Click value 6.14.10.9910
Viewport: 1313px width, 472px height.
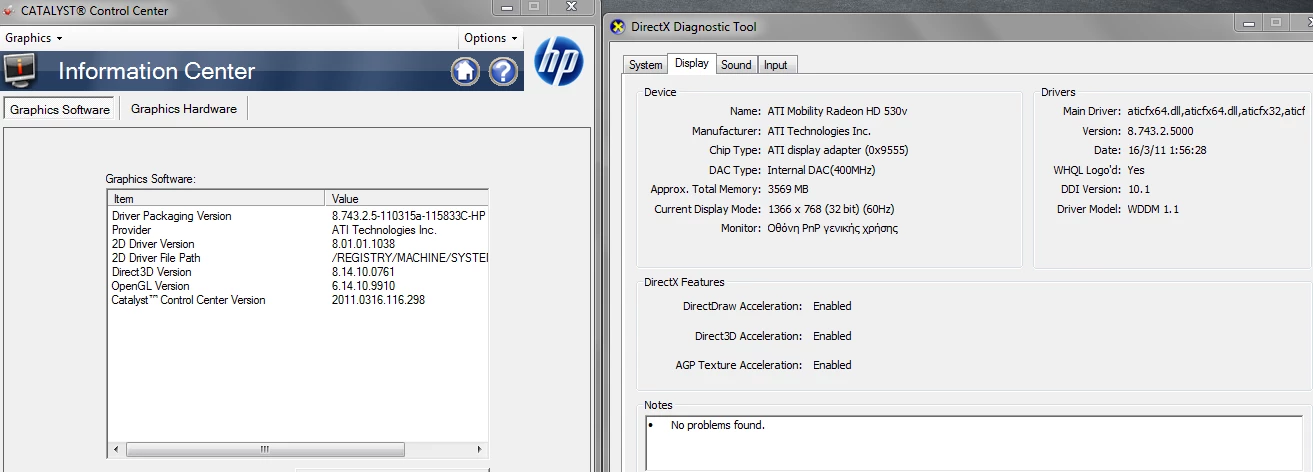363,286
